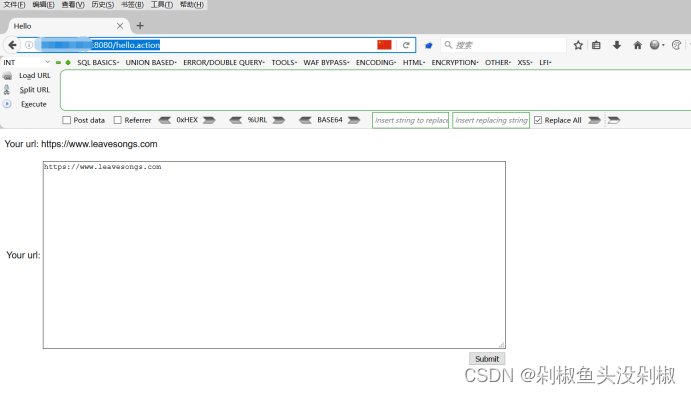Screen dimensions: 691x394
Task: Open the 历史(S) menu
Action: (x=102, y=5)
